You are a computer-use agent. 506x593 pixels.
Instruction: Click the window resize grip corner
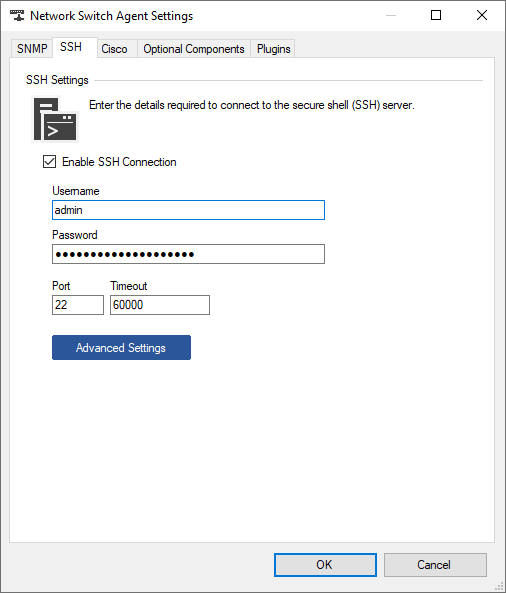tap(500, 587)
